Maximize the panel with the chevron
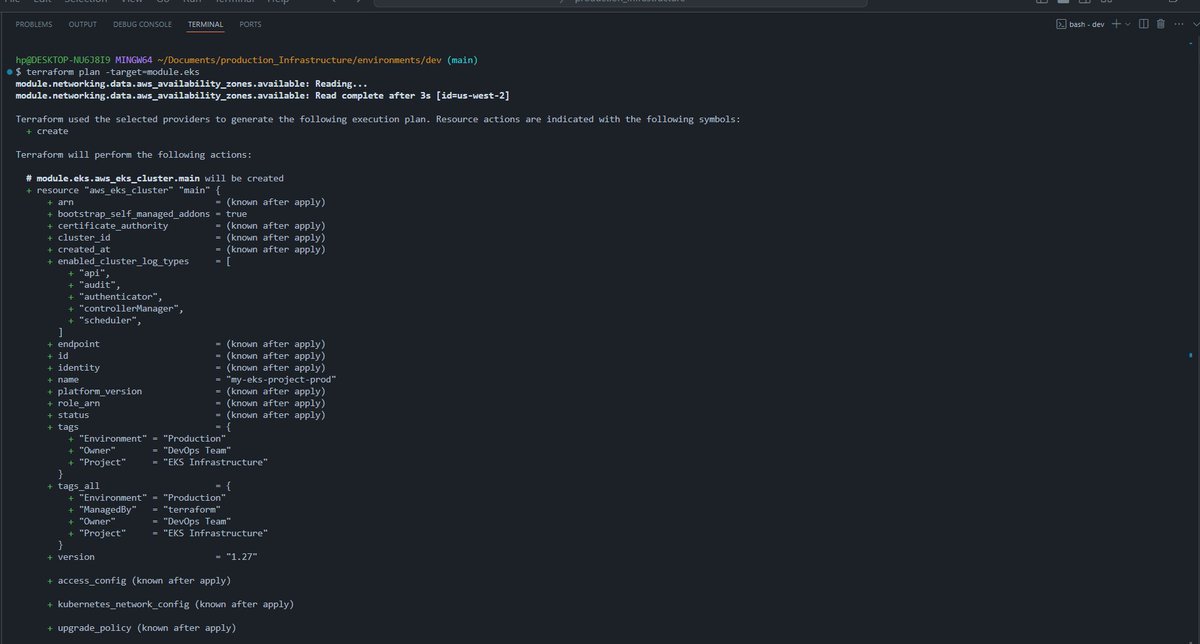The image size is (1200, 644). pyautogui.click(x=1196, y=24)
